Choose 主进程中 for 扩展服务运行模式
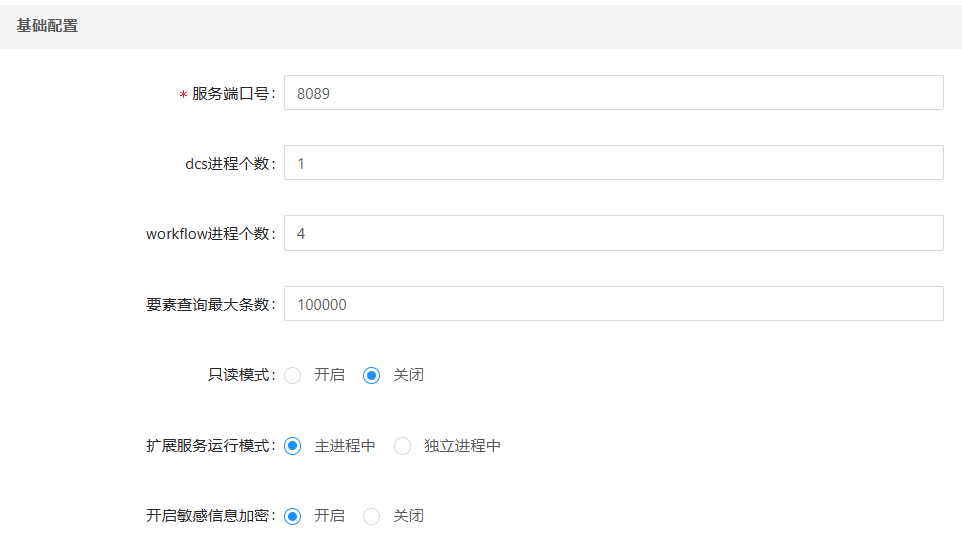Image resolution: width=962 pixels, height=543 pixels. coord(293,446)
